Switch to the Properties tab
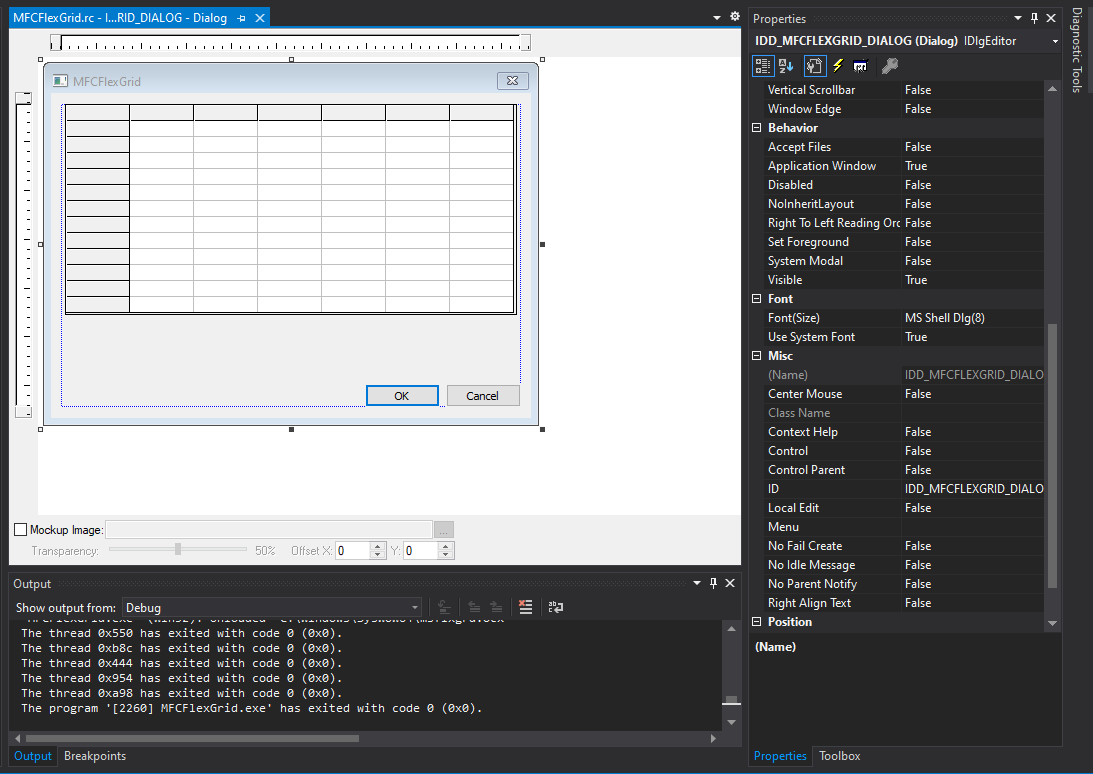1093x774 pixels. pyautogui.click(x=780, y=756)
